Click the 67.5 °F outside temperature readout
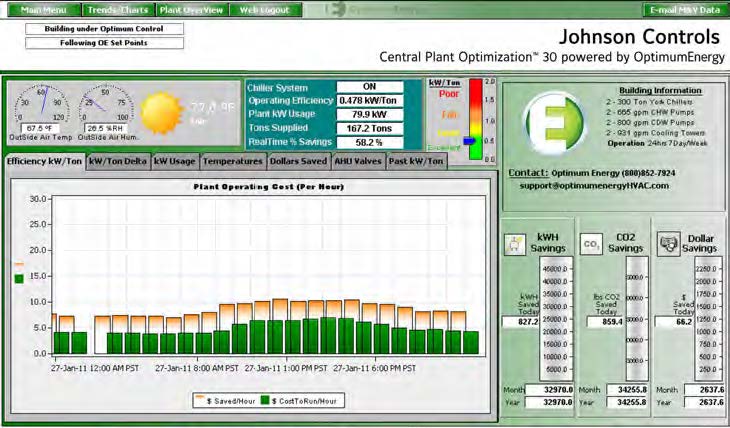 pos(40,128)
